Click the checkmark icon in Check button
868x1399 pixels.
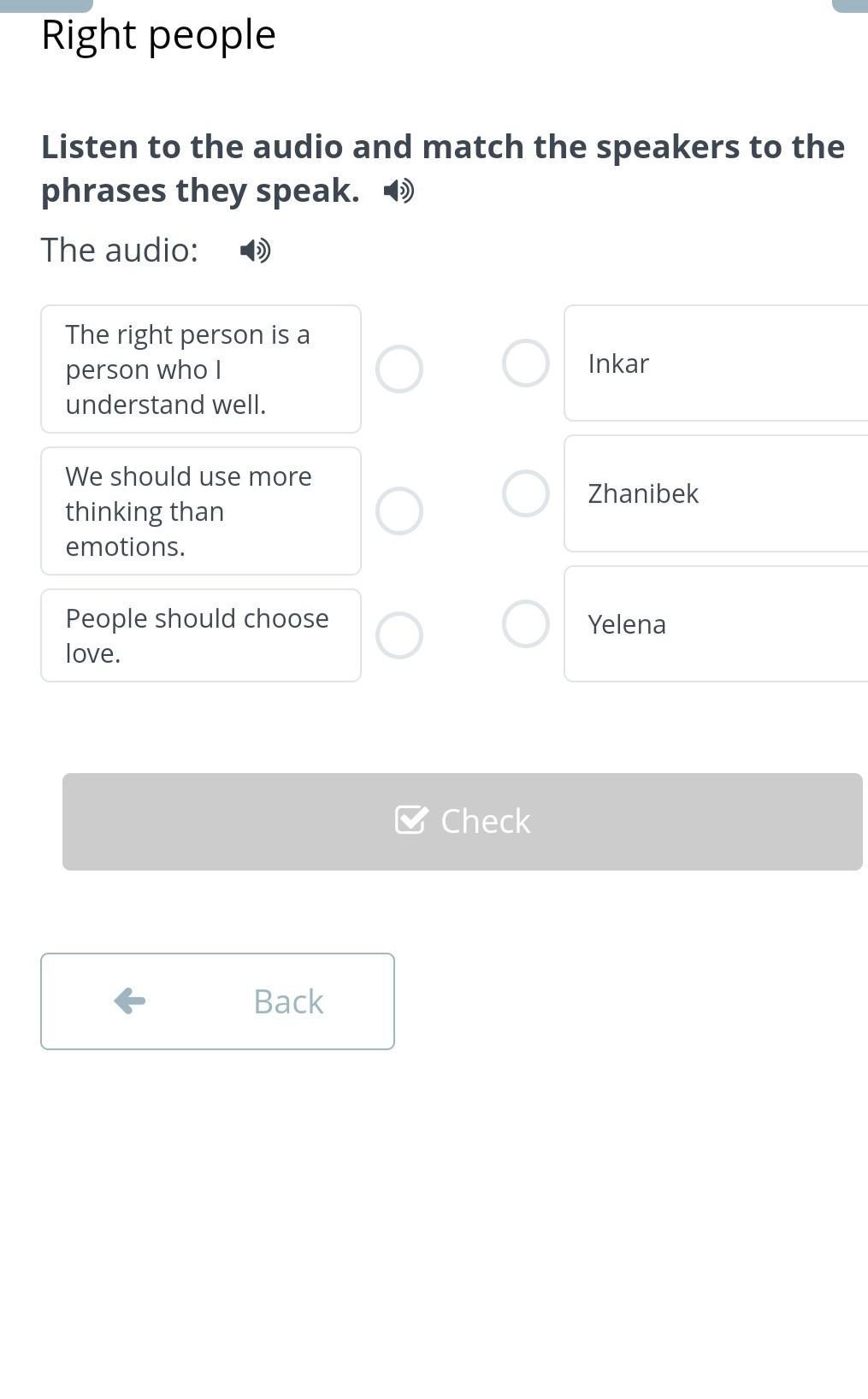411,820
